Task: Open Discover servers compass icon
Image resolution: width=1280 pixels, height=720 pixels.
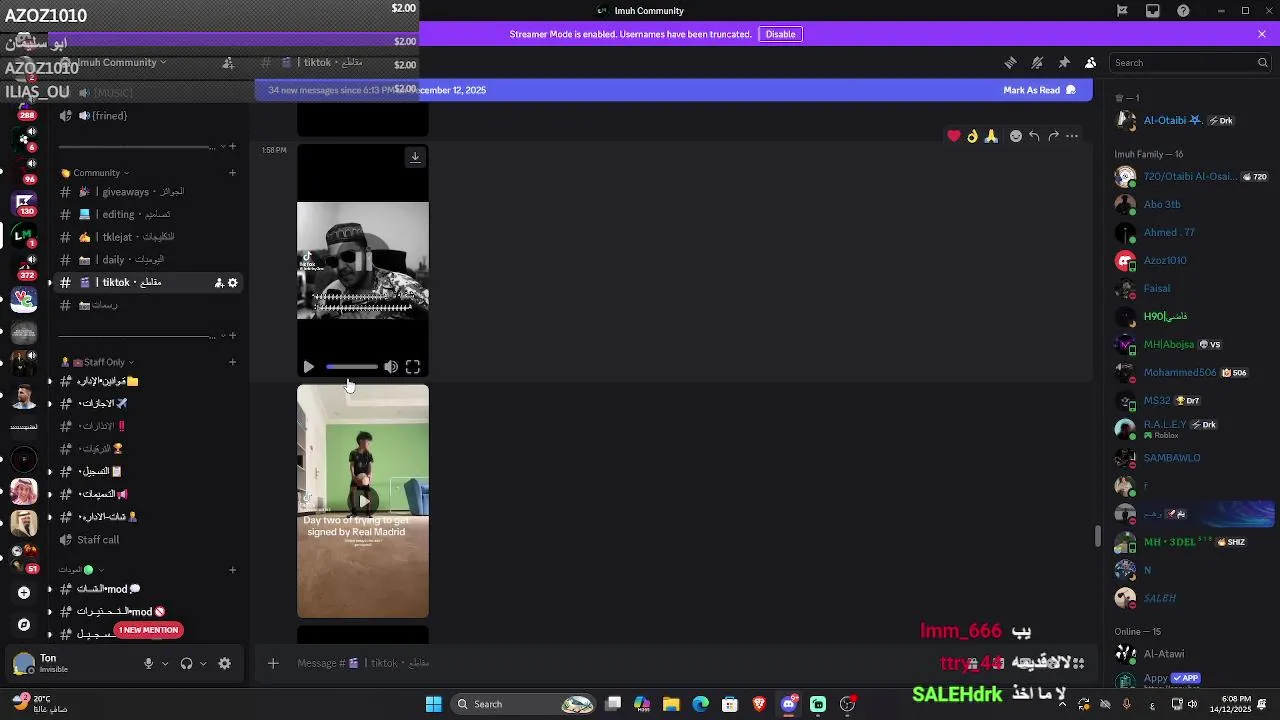Action: pos(24,624)
